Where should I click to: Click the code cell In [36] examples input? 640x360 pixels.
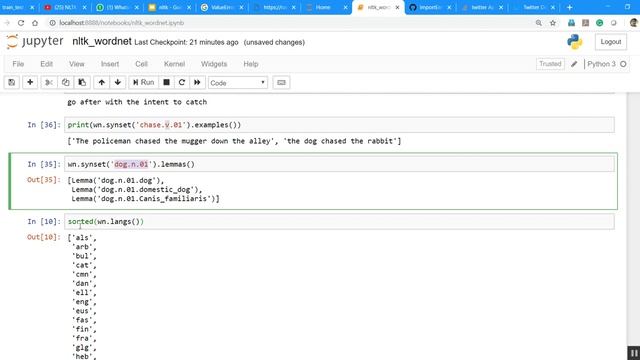coord(339,125)
